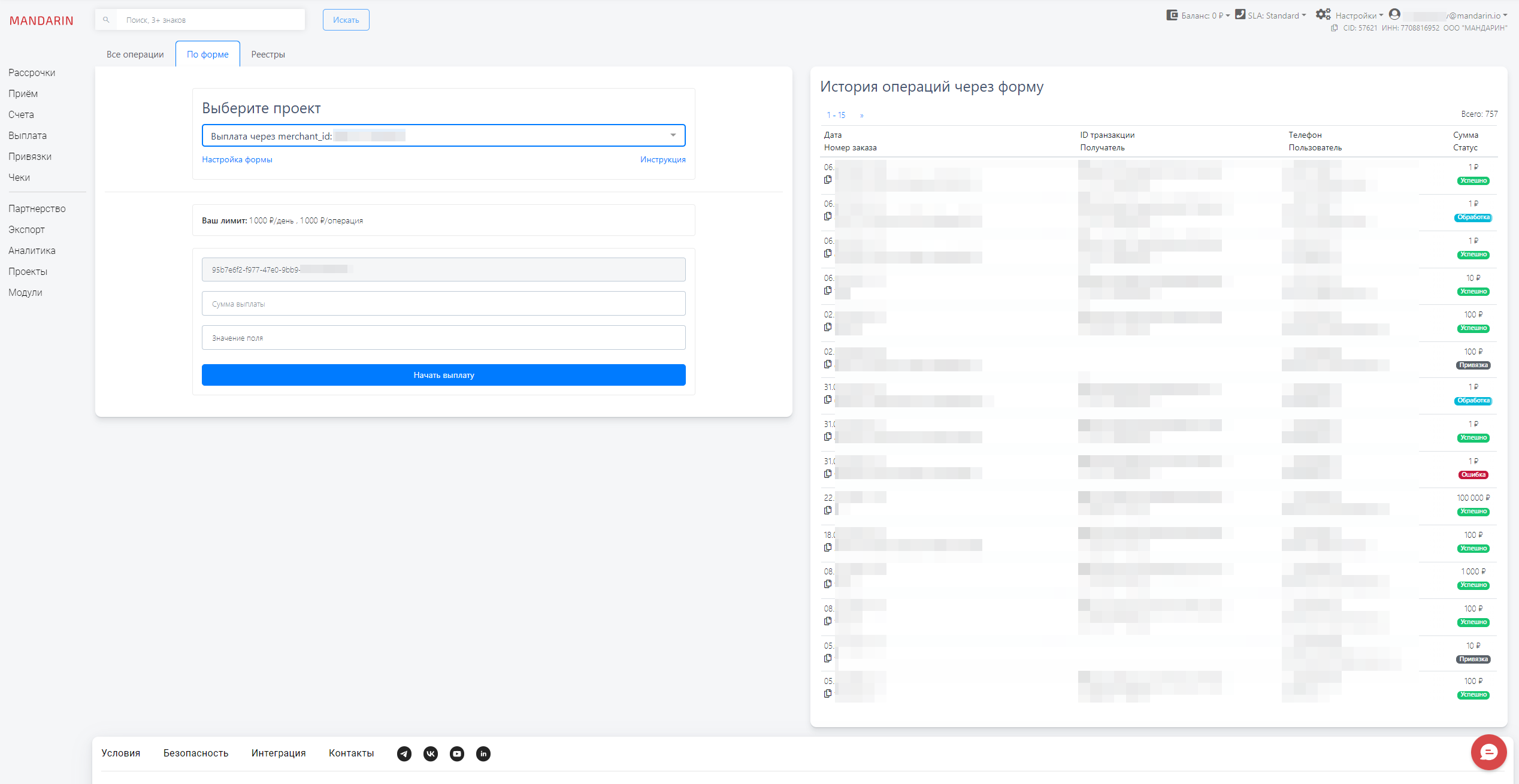The height and width of the screenshot is (784, 1519).
Task: Go to next page of history
Action: (x=861, y=115)
